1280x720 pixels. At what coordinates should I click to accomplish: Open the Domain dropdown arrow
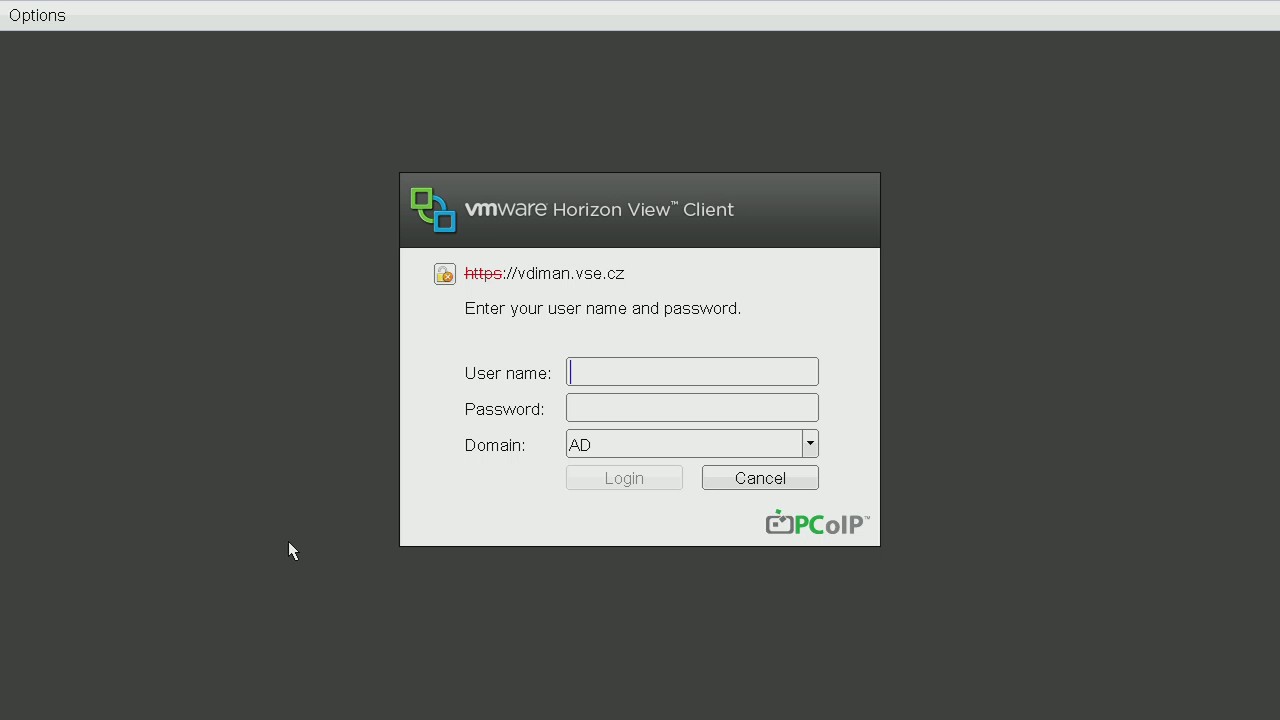tap(810, 444)
